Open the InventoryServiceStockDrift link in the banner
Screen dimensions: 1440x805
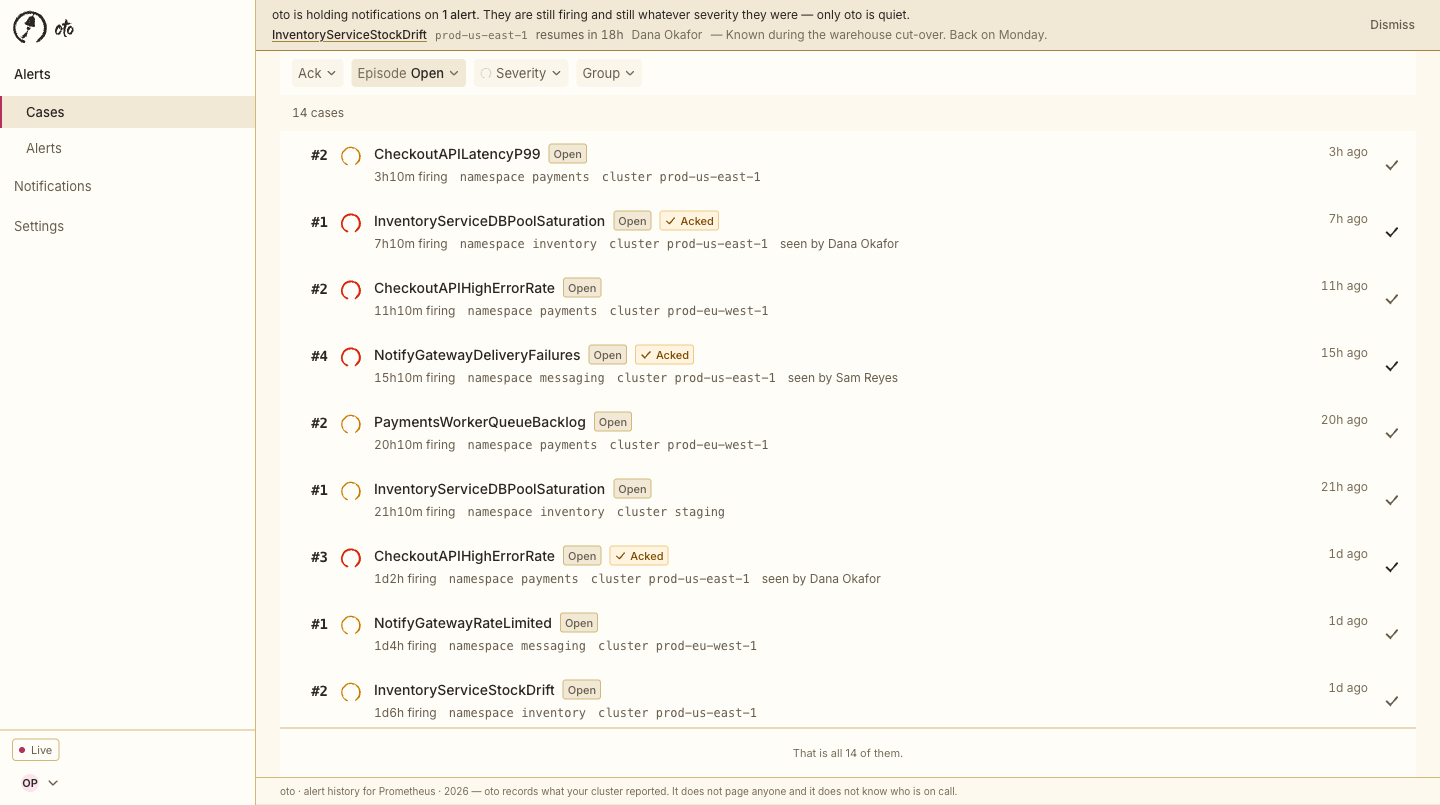[x=349, y=35]
